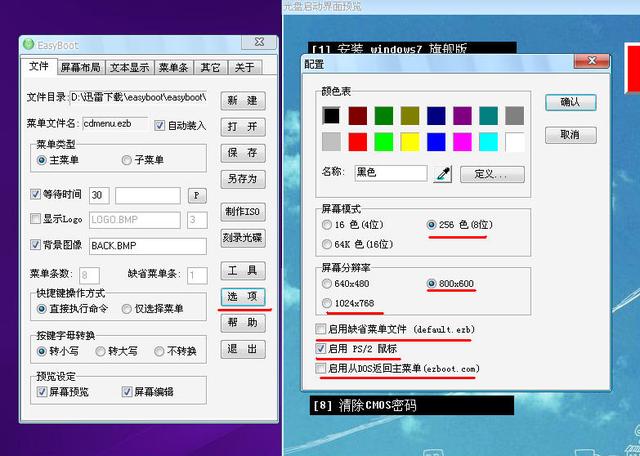Click the 新建 button

pos(243,101)
